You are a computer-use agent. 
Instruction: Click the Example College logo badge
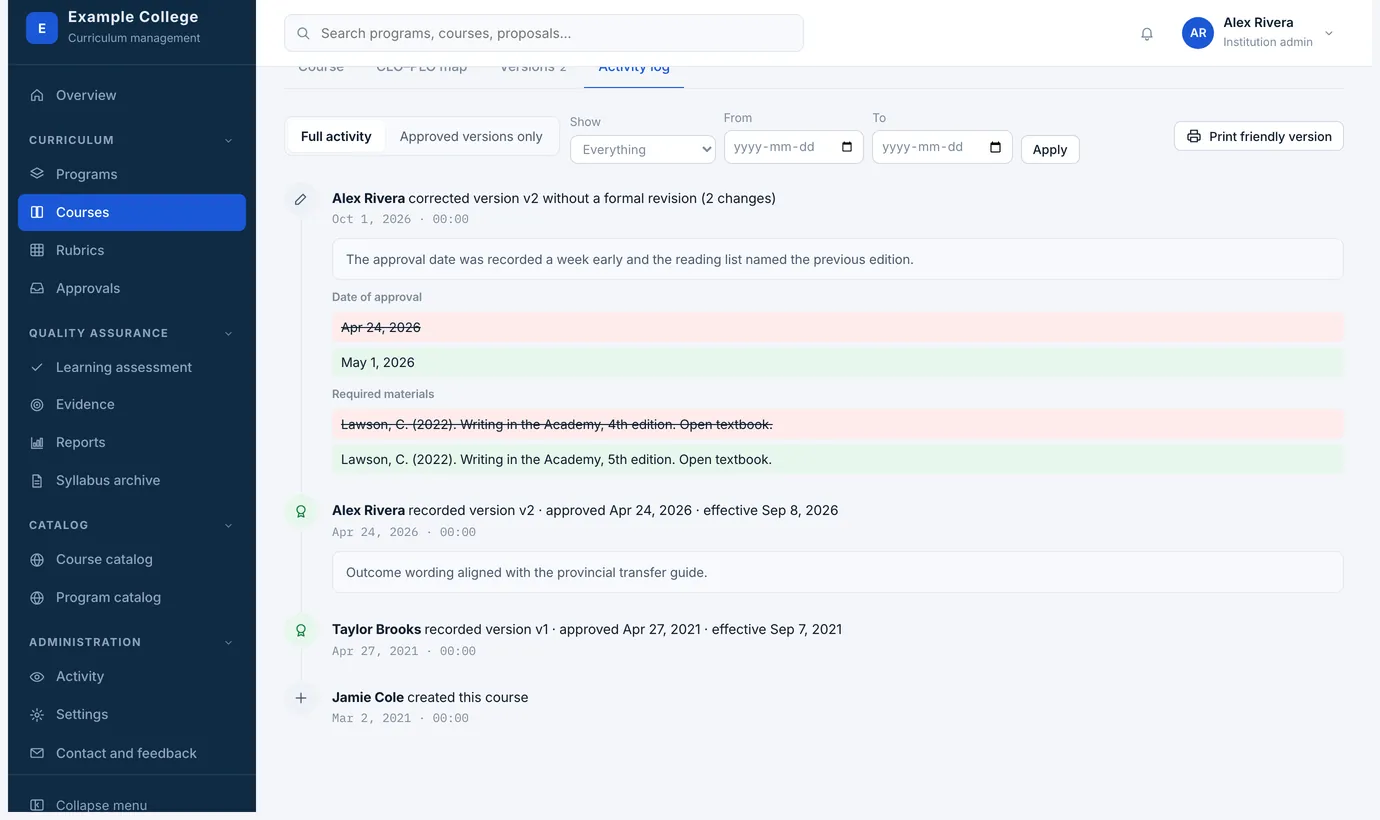(x=41, y=28)
